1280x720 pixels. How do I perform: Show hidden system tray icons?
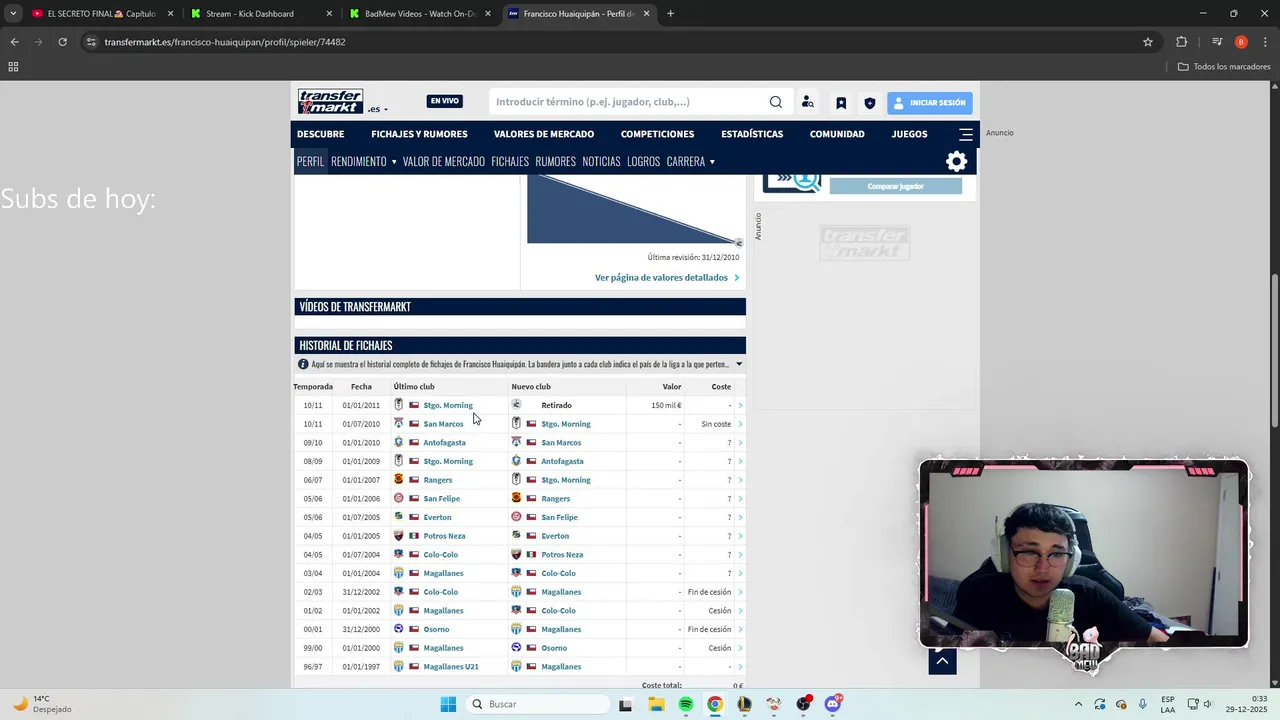[x=1078, y=704]
